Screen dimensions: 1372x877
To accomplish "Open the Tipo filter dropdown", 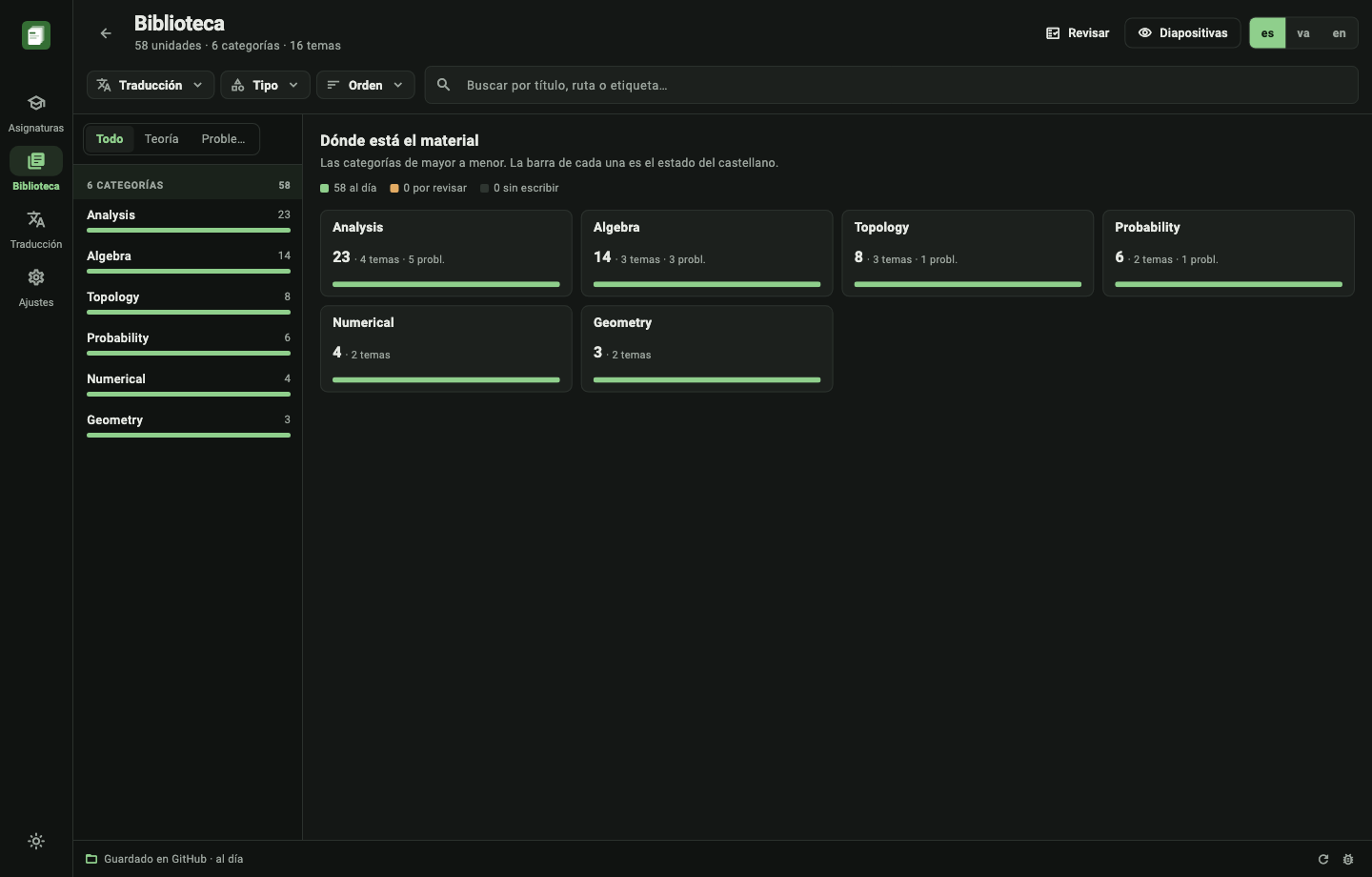I will coord(265,85).
